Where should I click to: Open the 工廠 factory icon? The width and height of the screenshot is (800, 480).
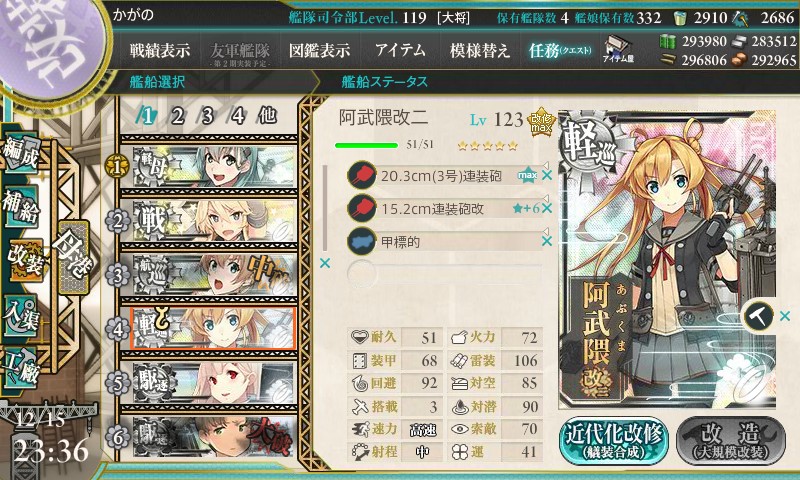[21, 367]
